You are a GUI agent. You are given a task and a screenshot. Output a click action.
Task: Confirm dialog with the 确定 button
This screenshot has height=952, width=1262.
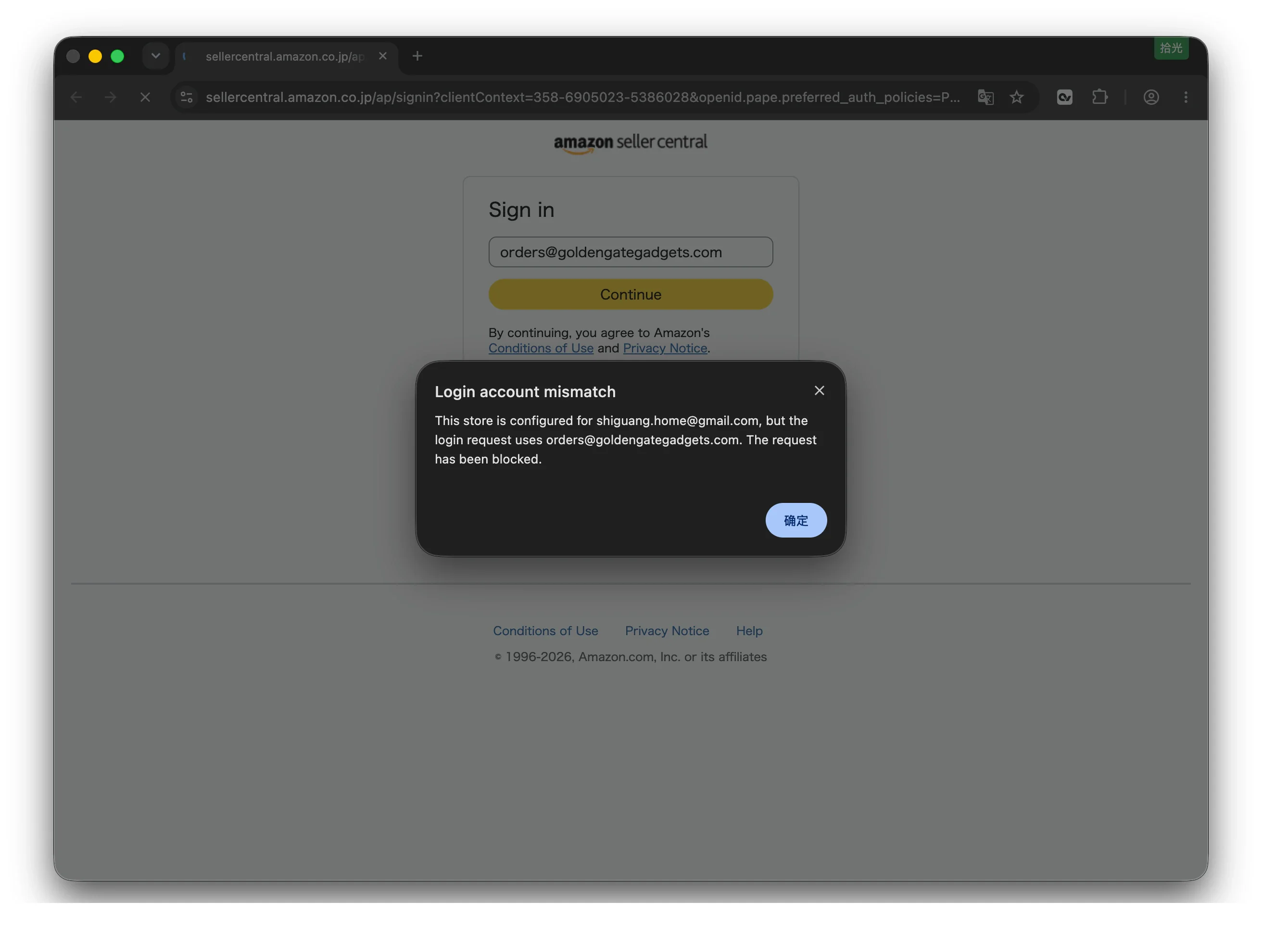pos(796,520)
